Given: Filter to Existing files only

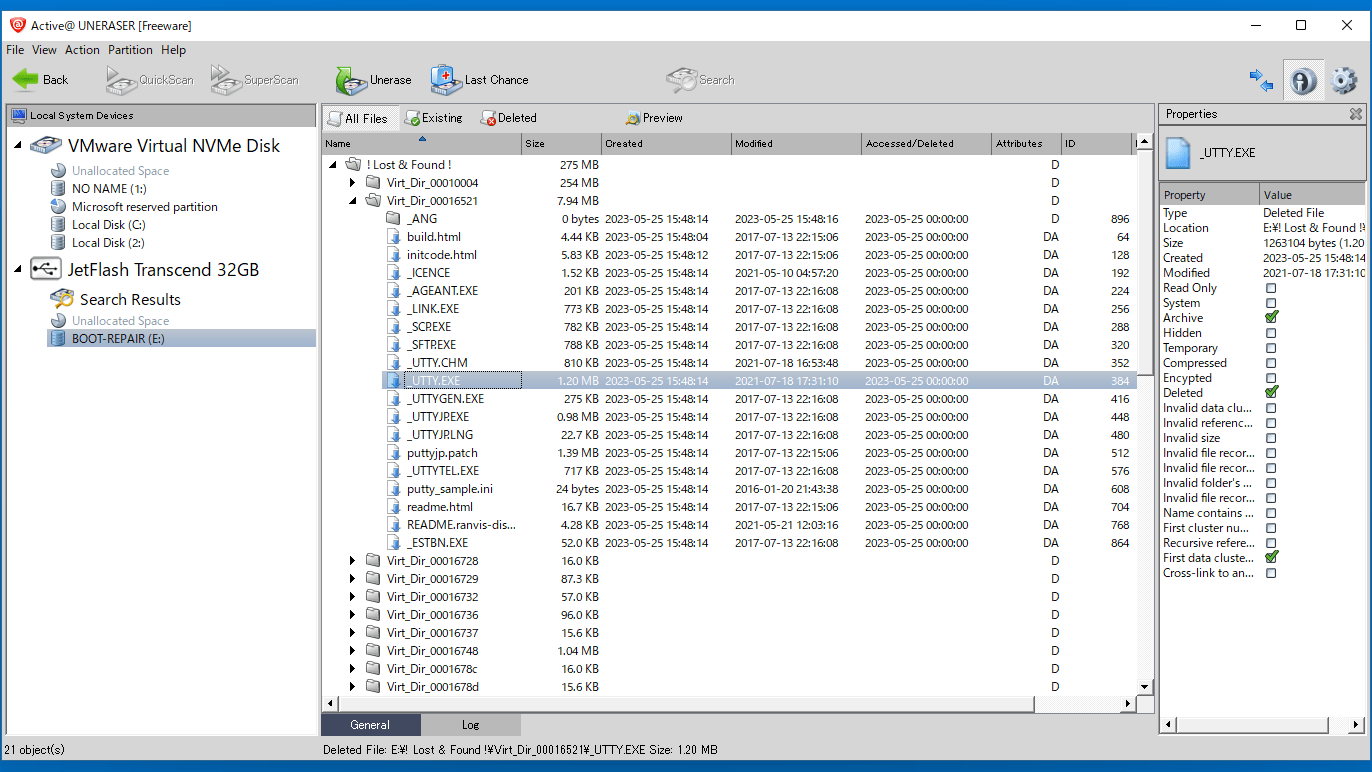Looking at the screenshot, I should coord(433,118).
